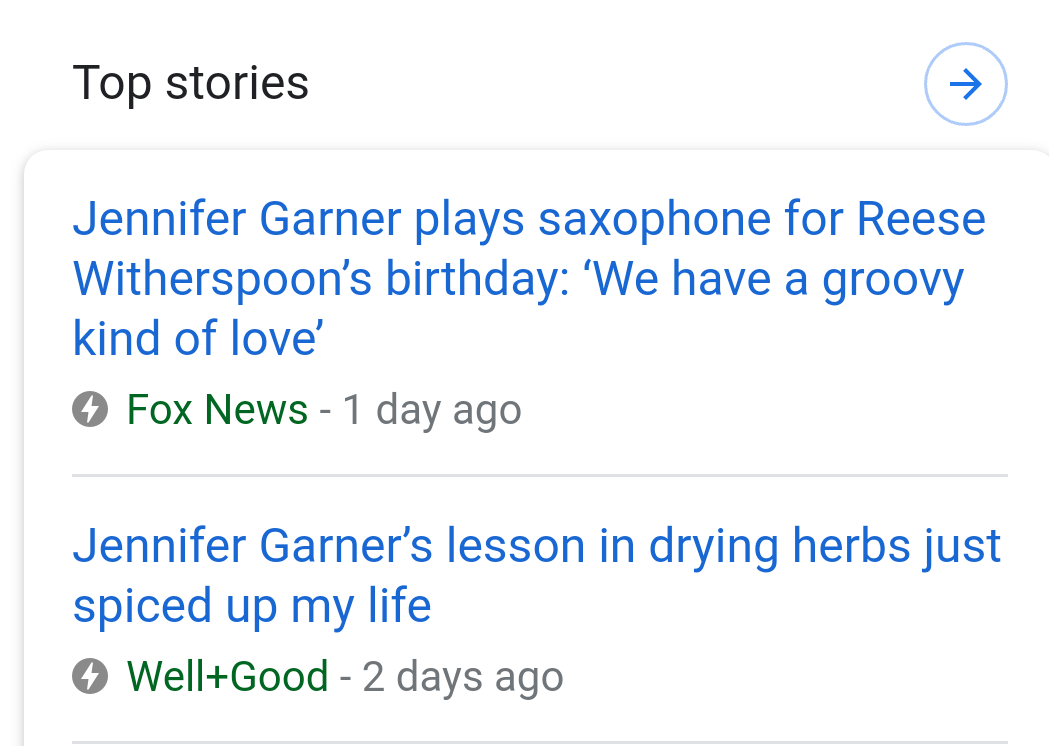
Task: Click "Witherspoon's birthday" in the first headline
Action: [321, 279]
